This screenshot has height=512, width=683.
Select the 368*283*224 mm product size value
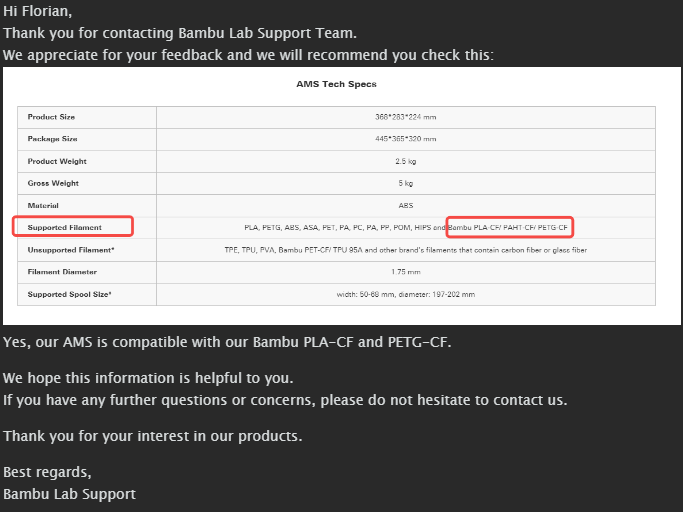point(406,117)
